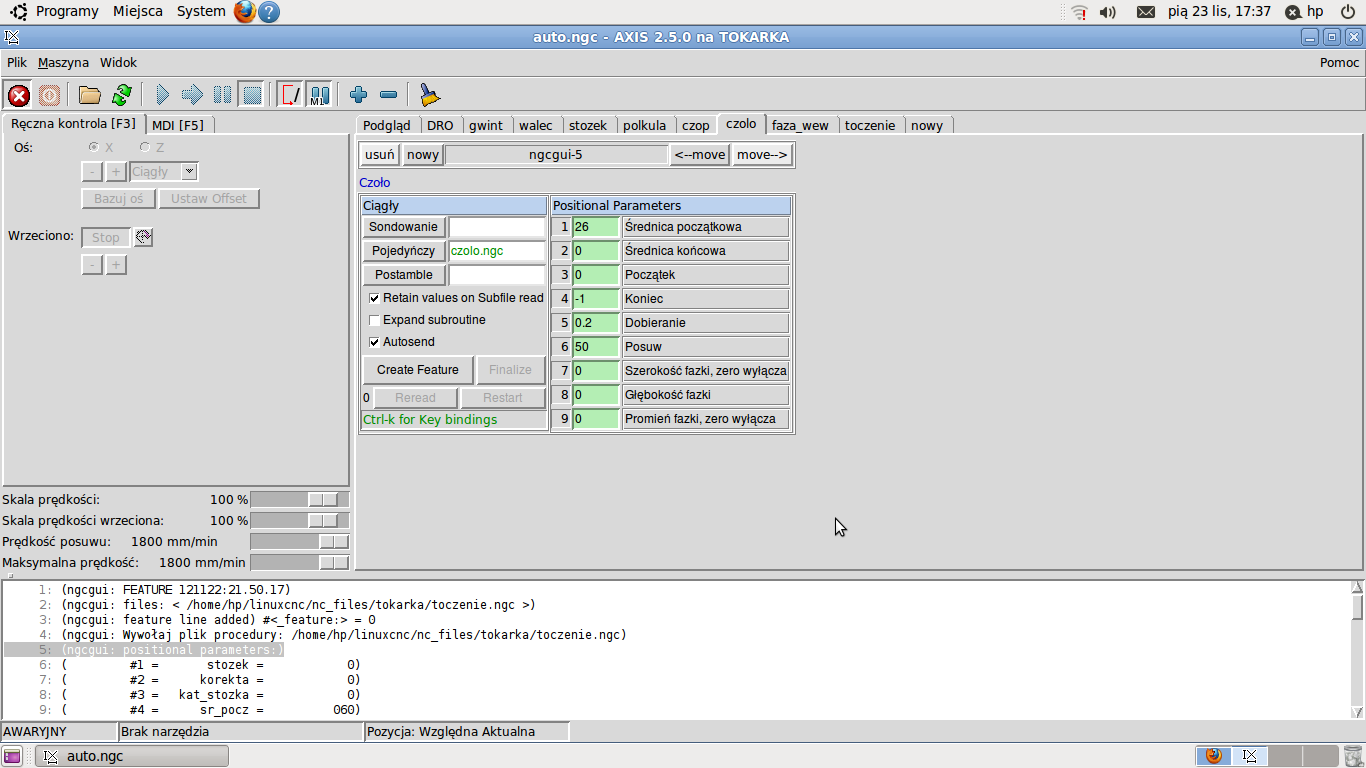This screenshot has width=1366, height=768.
Task: Open Plik menu
Action: pyautogui.click(x=17, y=62)
